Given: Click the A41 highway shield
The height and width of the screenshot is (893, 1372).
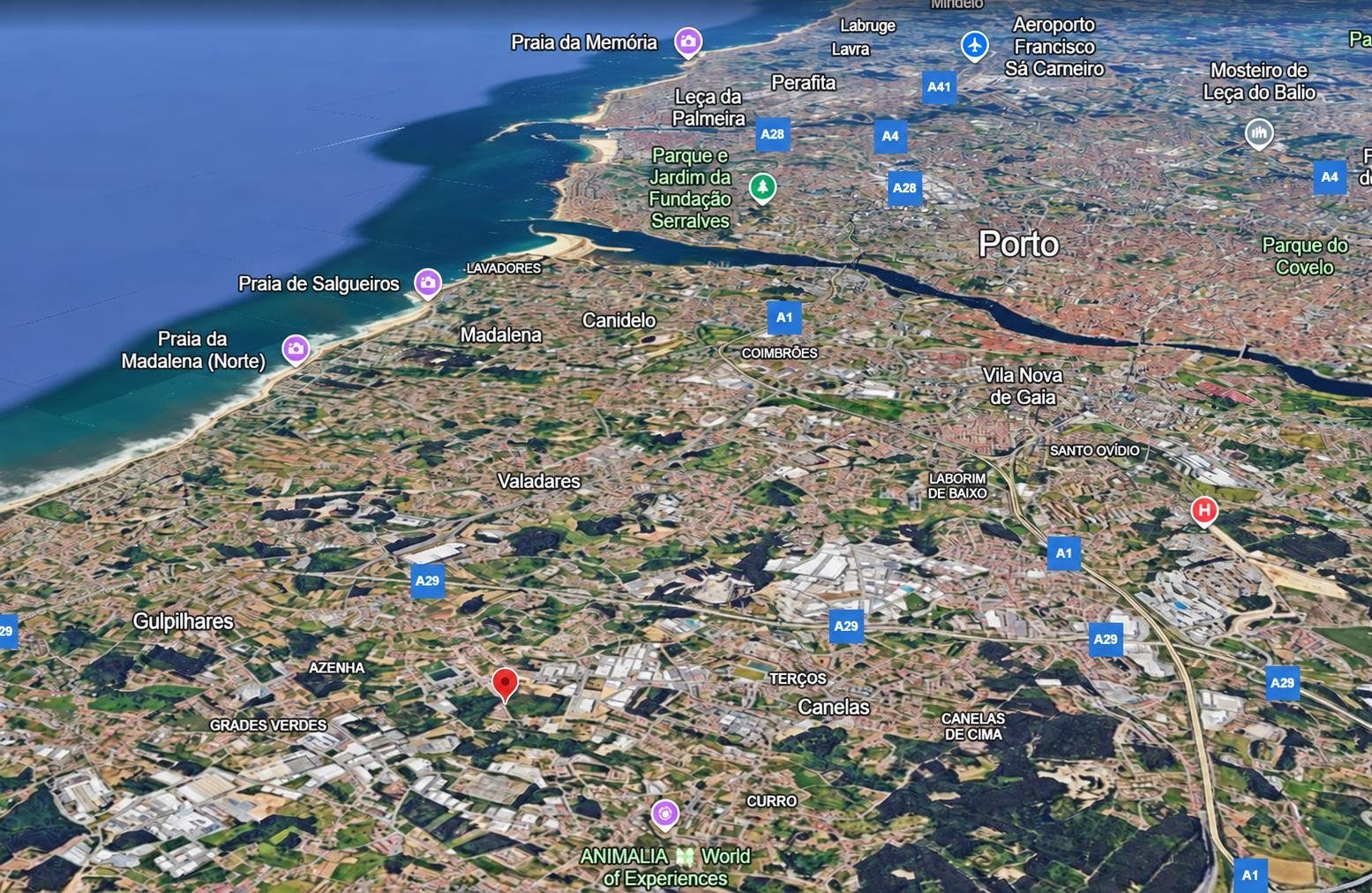Looking at the screenshot, I should click(x=939, y=86).
